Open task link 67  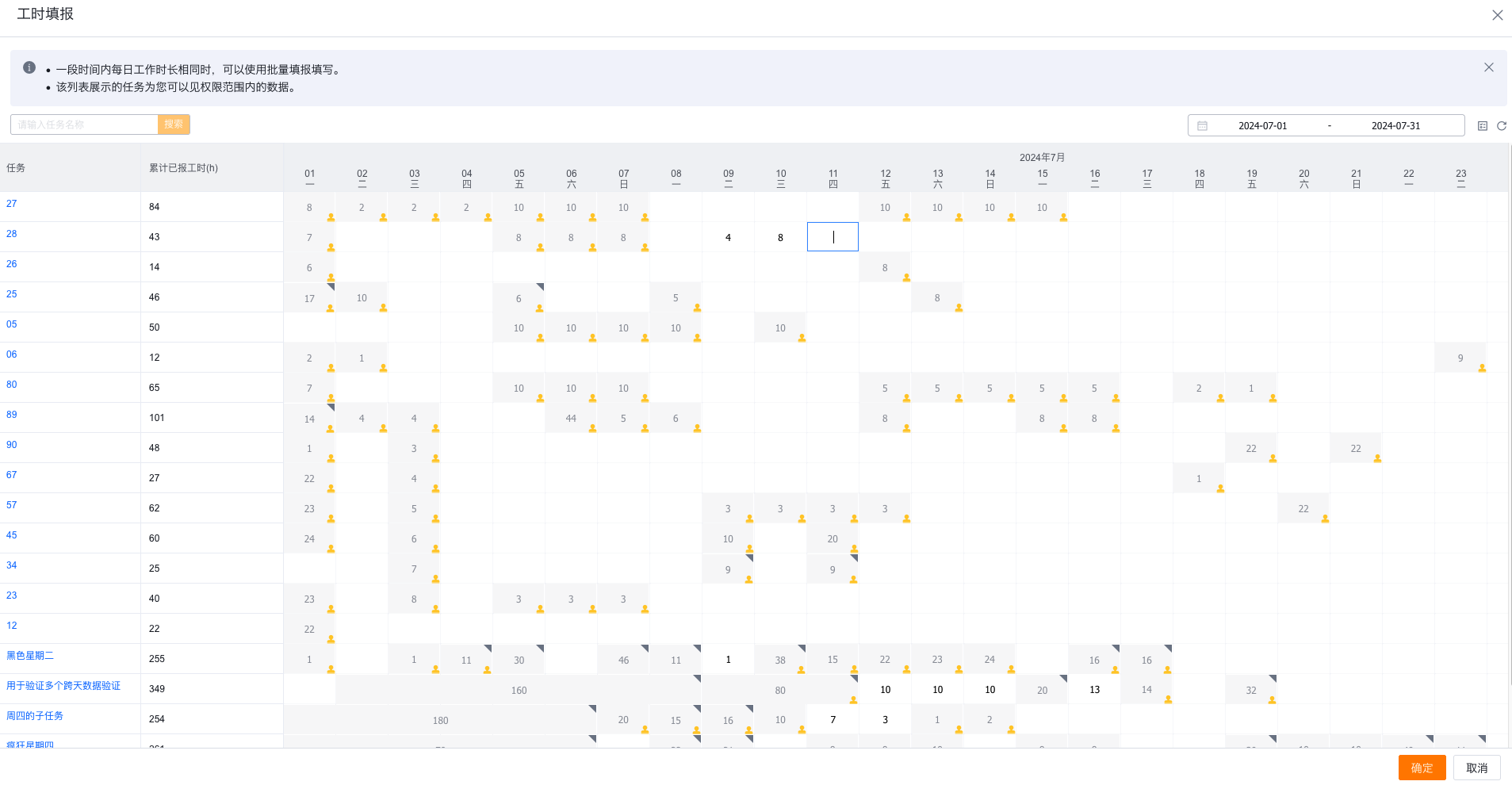point(12,475)
